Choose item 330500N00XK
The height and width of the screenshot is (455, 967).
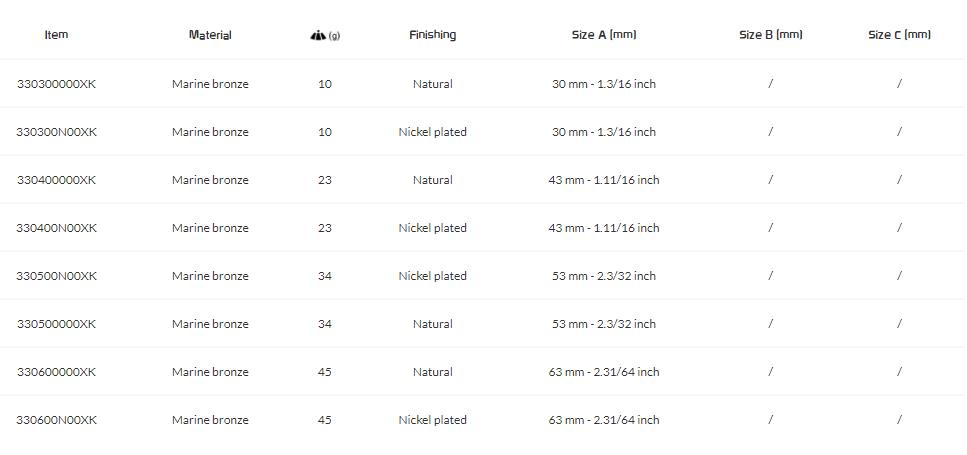coord(56,276)
